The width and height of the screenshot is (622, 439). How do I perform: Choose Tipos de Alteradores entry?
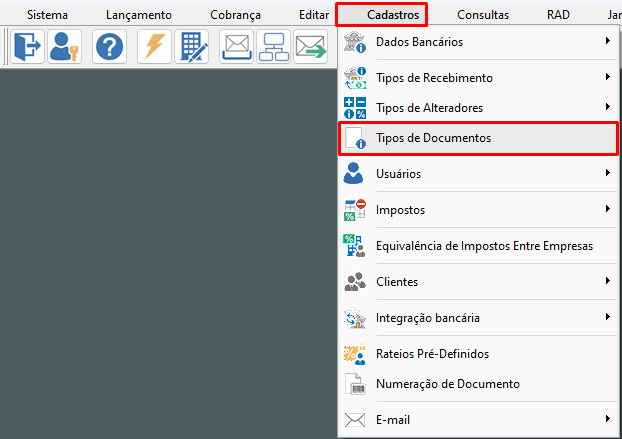tap(478, 108)
